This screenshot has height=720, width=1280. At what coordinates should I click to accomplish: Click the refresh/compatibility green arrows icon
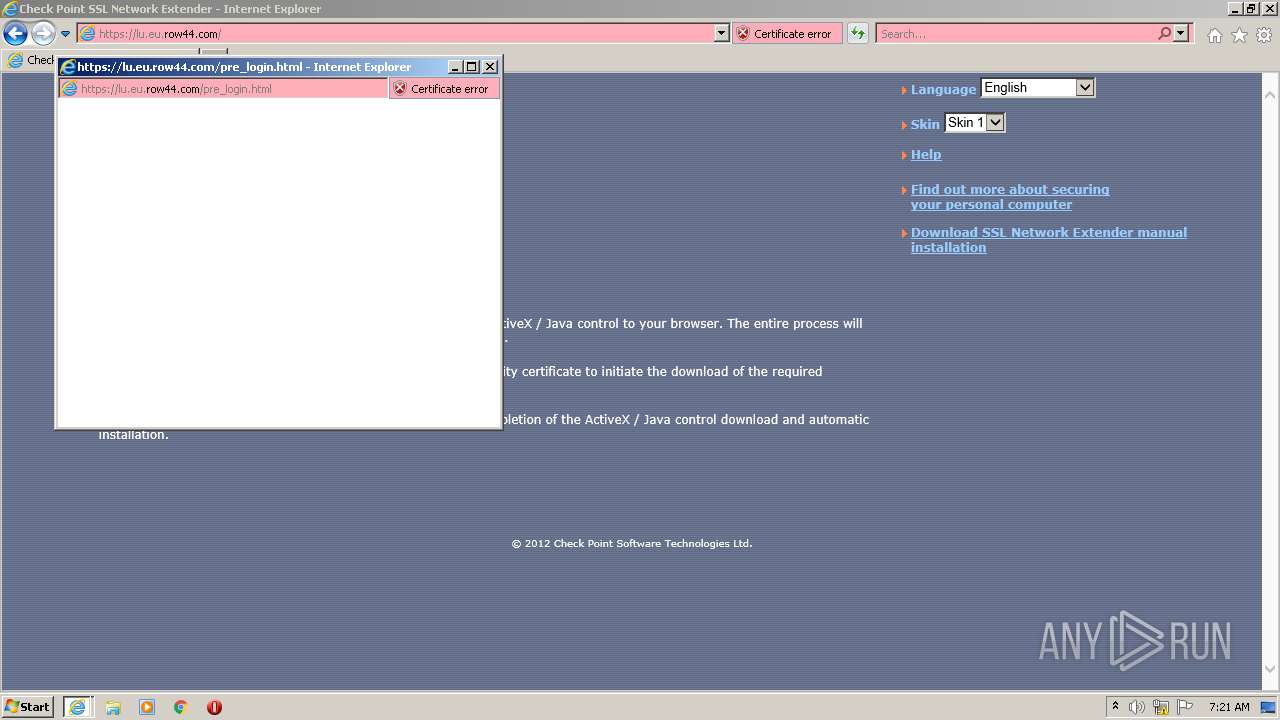pos(858,34)
